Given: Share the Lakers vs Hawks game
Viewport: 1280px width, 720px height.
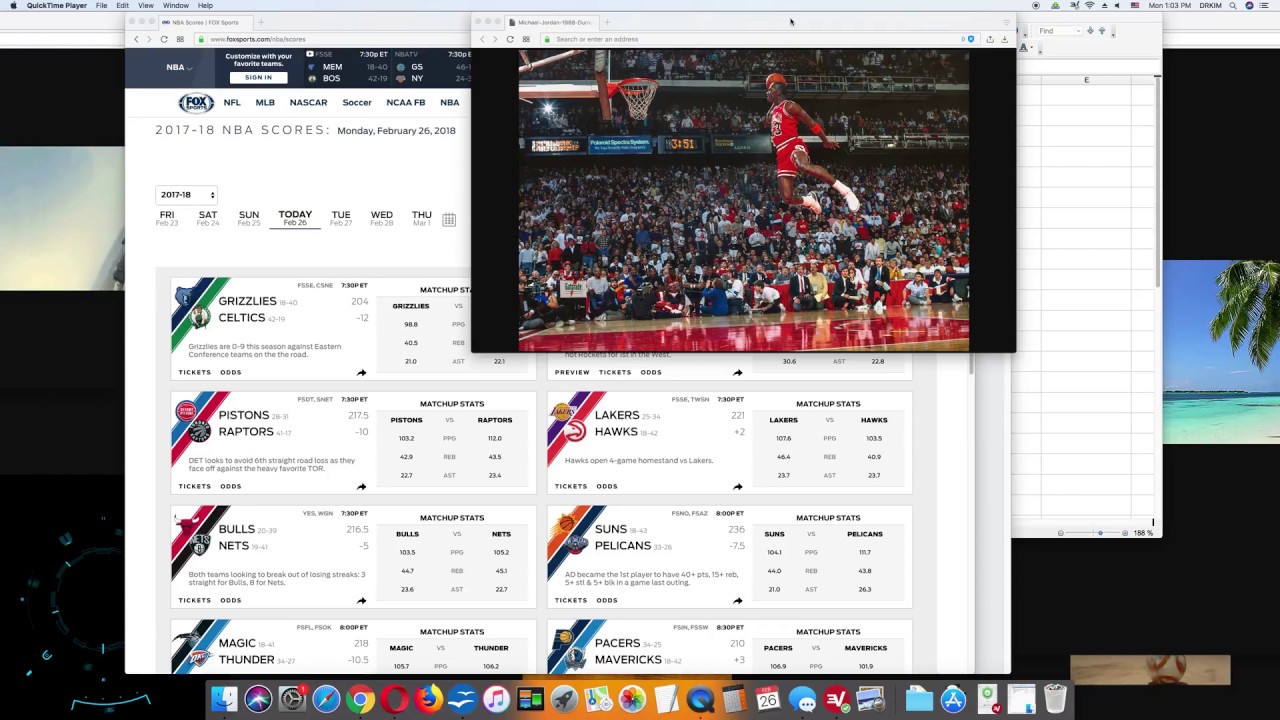Looking at the screenshot, I should (737, 486).
